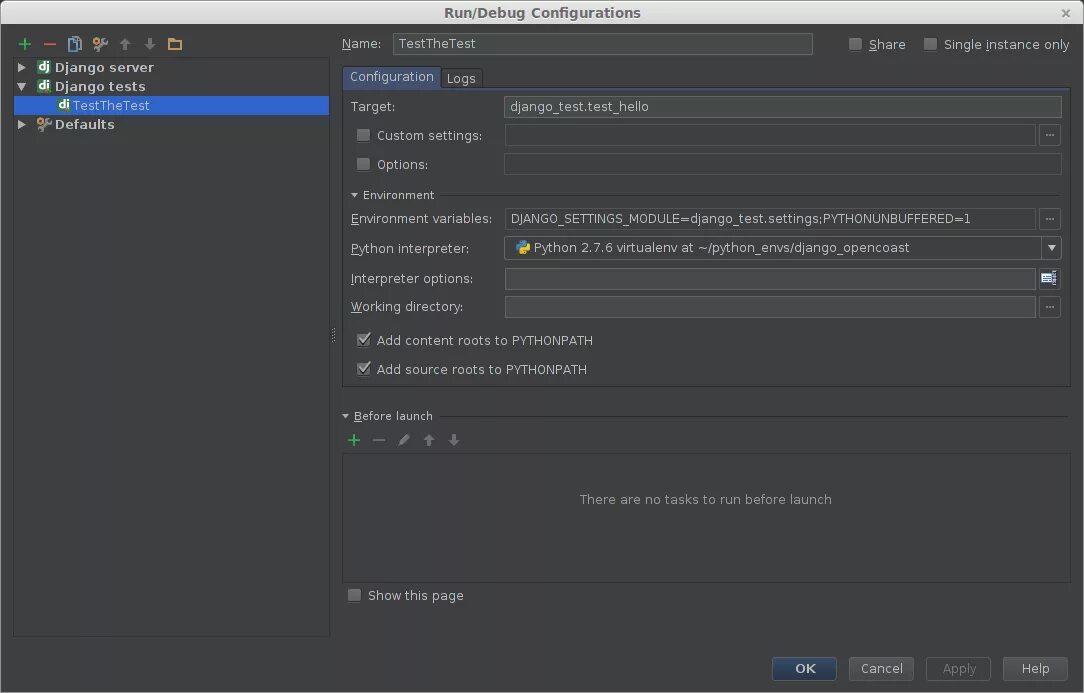Focus the Custom settings text field
Viewport: 1084px width, 693px height.
point(770,136)
